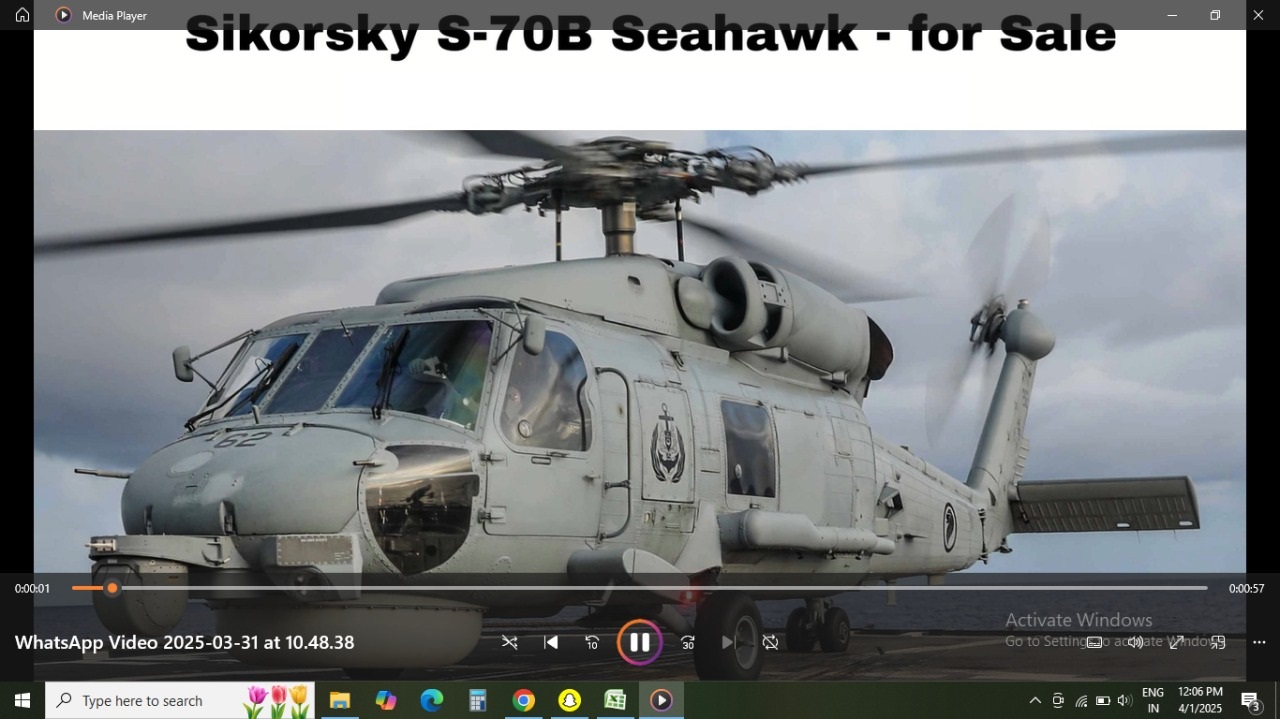The image size is (1280, 719).
Task: Click the Media Player app logo
Action: 64,15
